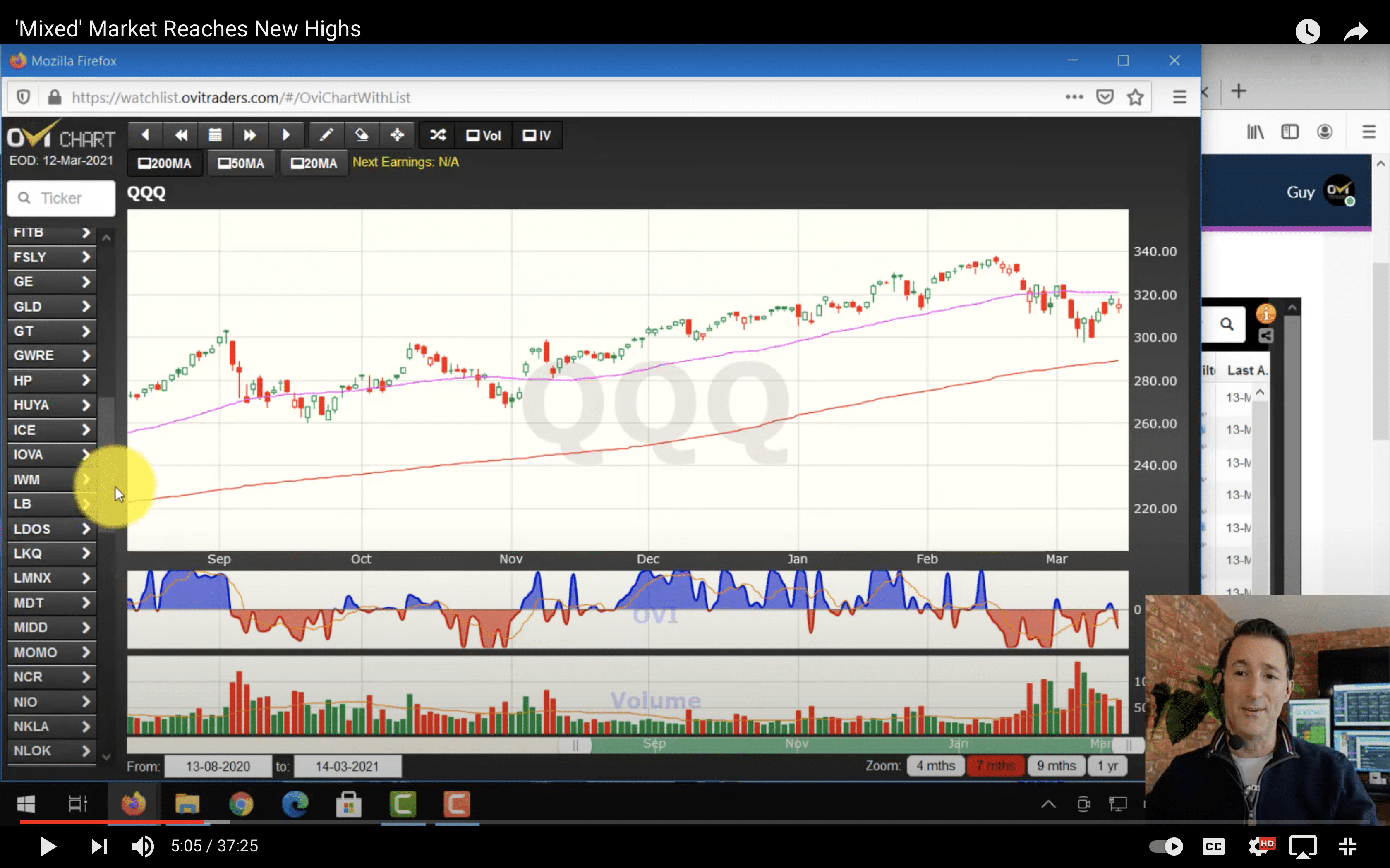
Task: Click the shuffle random chart icon
Action: 438,135
